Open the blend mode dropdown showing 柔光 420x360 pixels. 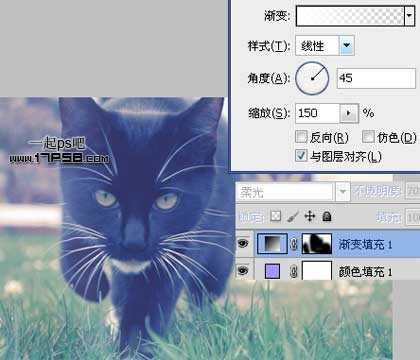click(293, 192)
